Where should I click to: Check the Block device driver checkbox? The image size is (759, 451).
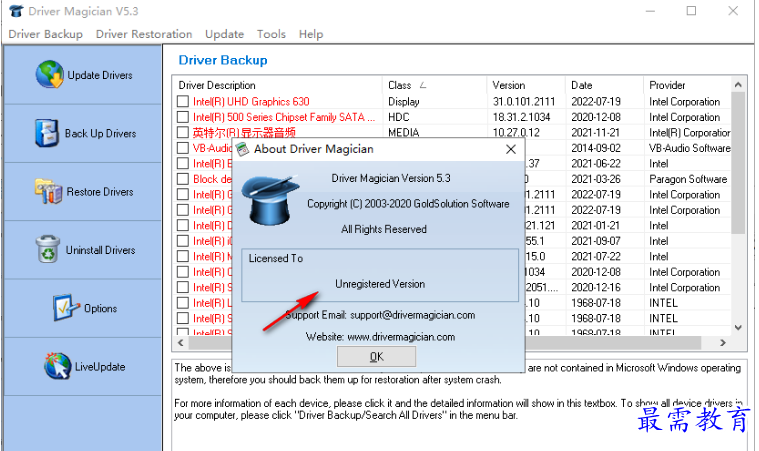coord(183,179)
